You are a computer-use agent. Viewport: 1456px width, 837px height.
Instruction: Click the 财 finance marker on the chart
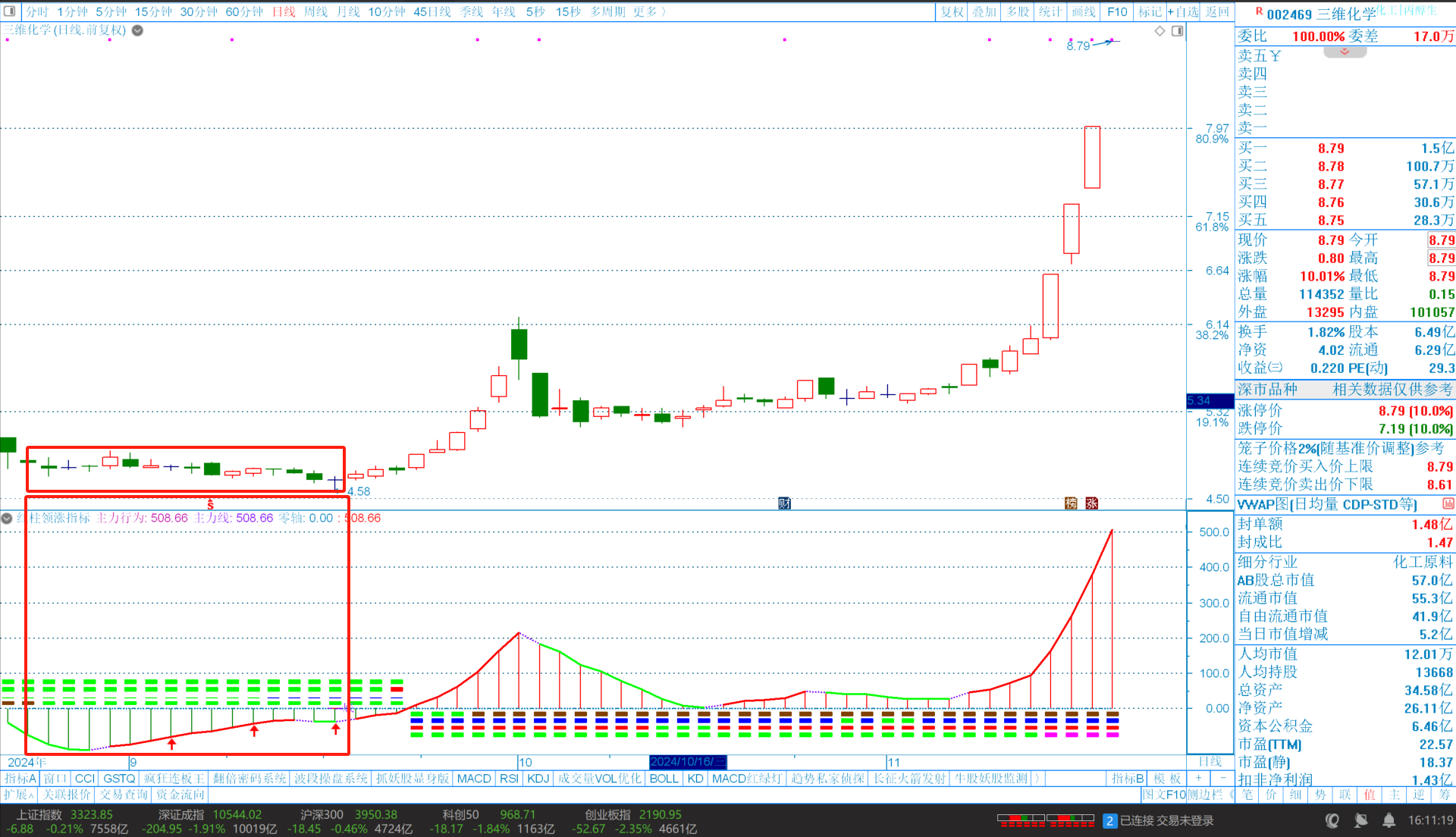pos(784,503)
